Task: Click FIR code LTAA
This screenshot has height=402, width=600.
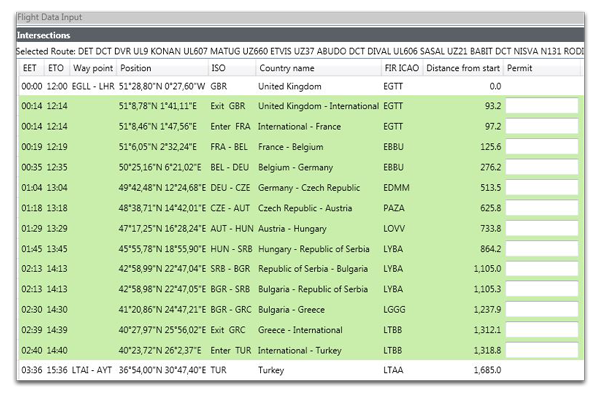Action: click(393, 370)
